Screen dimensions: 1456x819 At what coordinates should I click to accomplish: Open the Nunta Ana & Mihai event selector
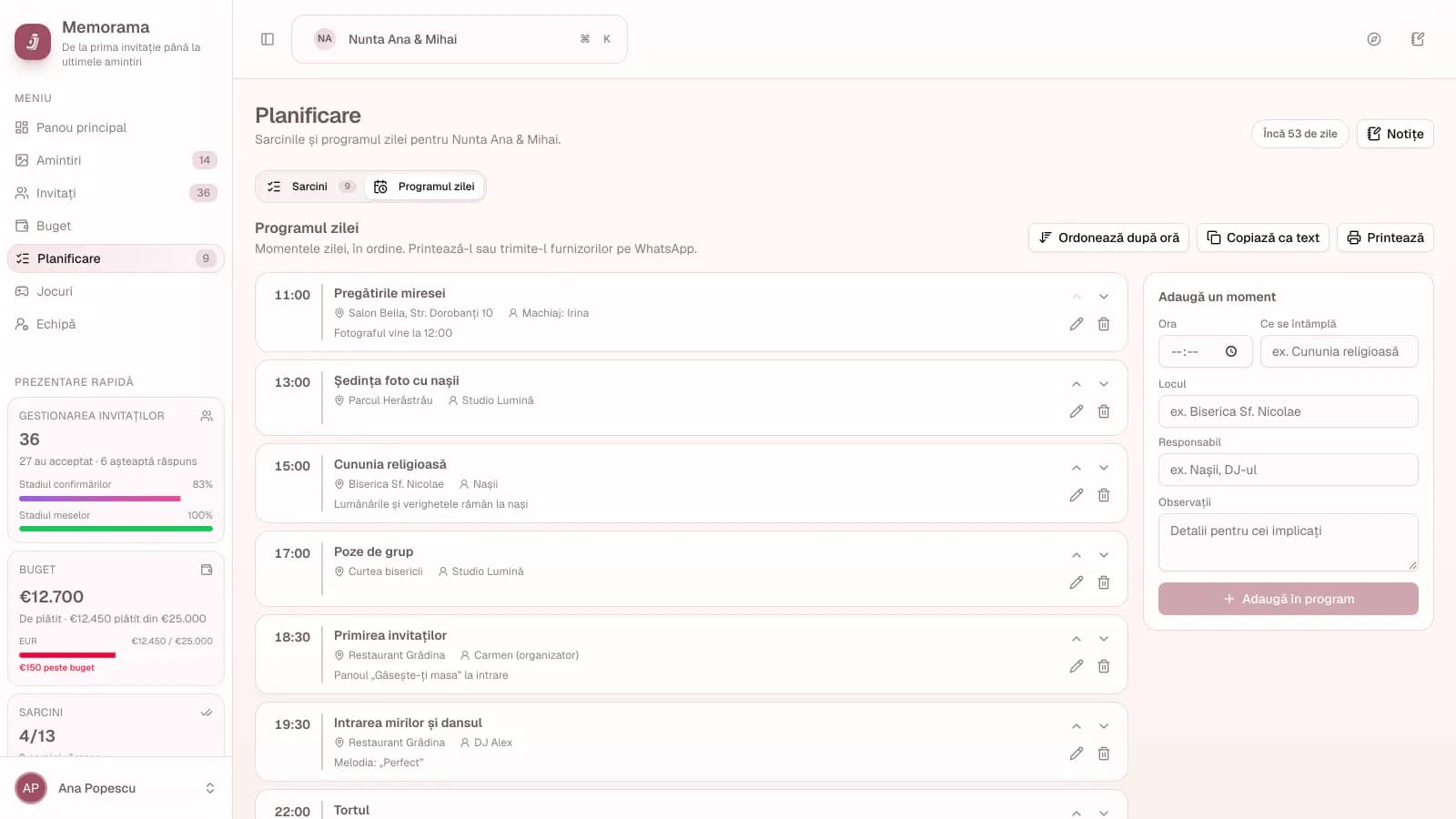coord(460,39)
